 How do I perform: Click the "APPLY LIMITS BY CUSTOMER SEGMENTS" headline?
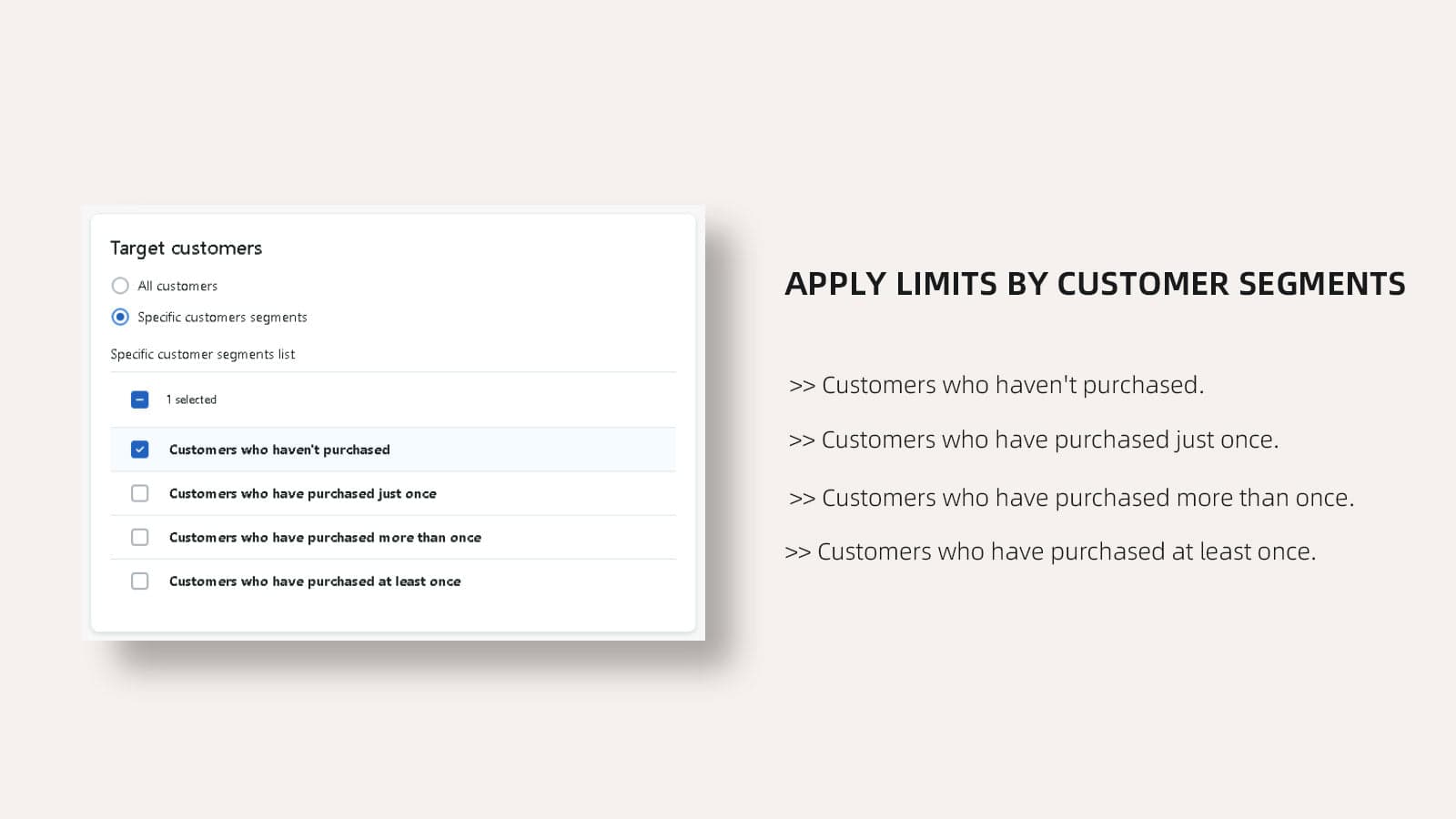[x=1095, y=284]
